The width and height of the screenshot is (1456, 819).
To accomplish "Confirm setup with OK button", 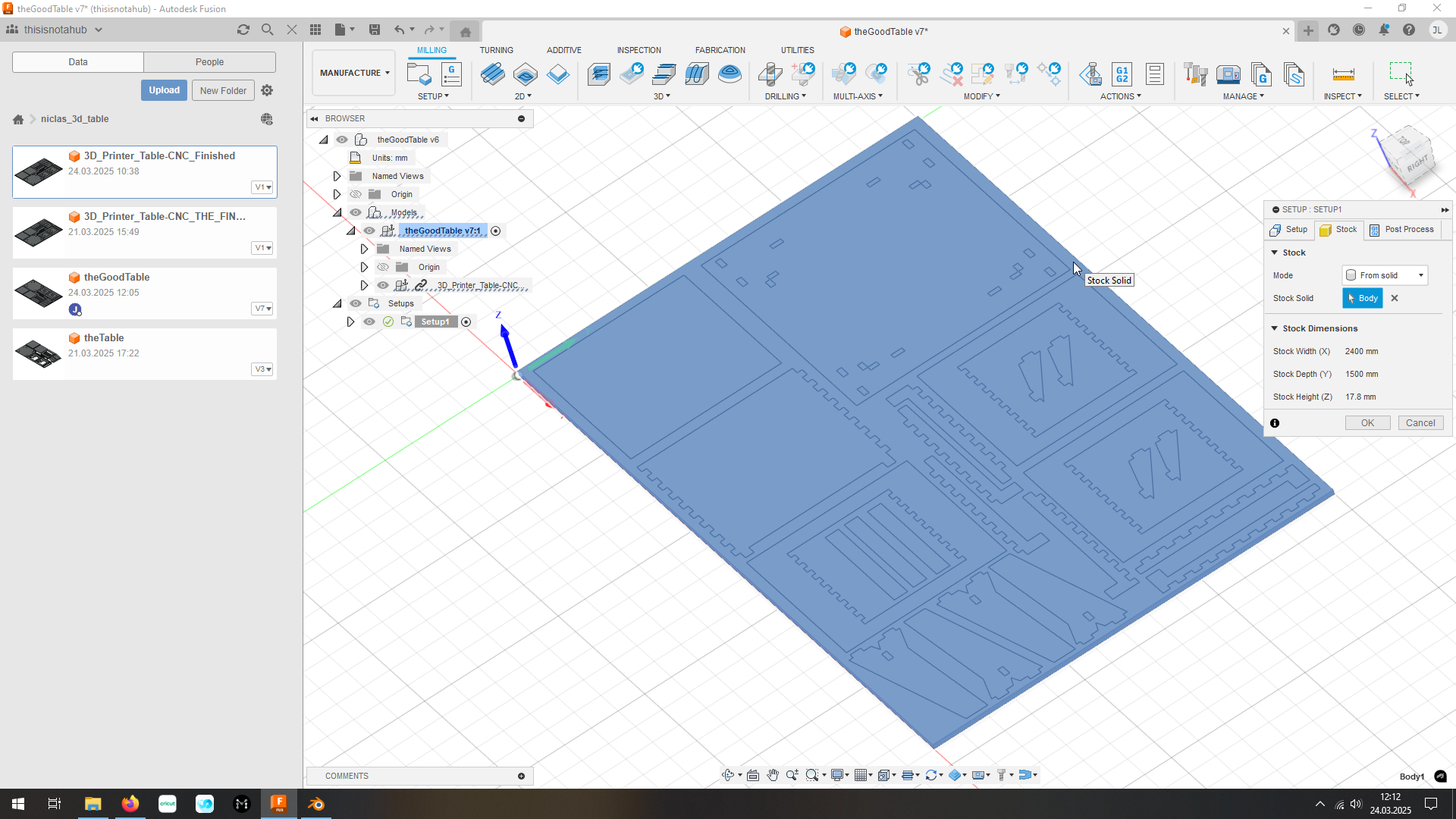I will point(1367,423).
